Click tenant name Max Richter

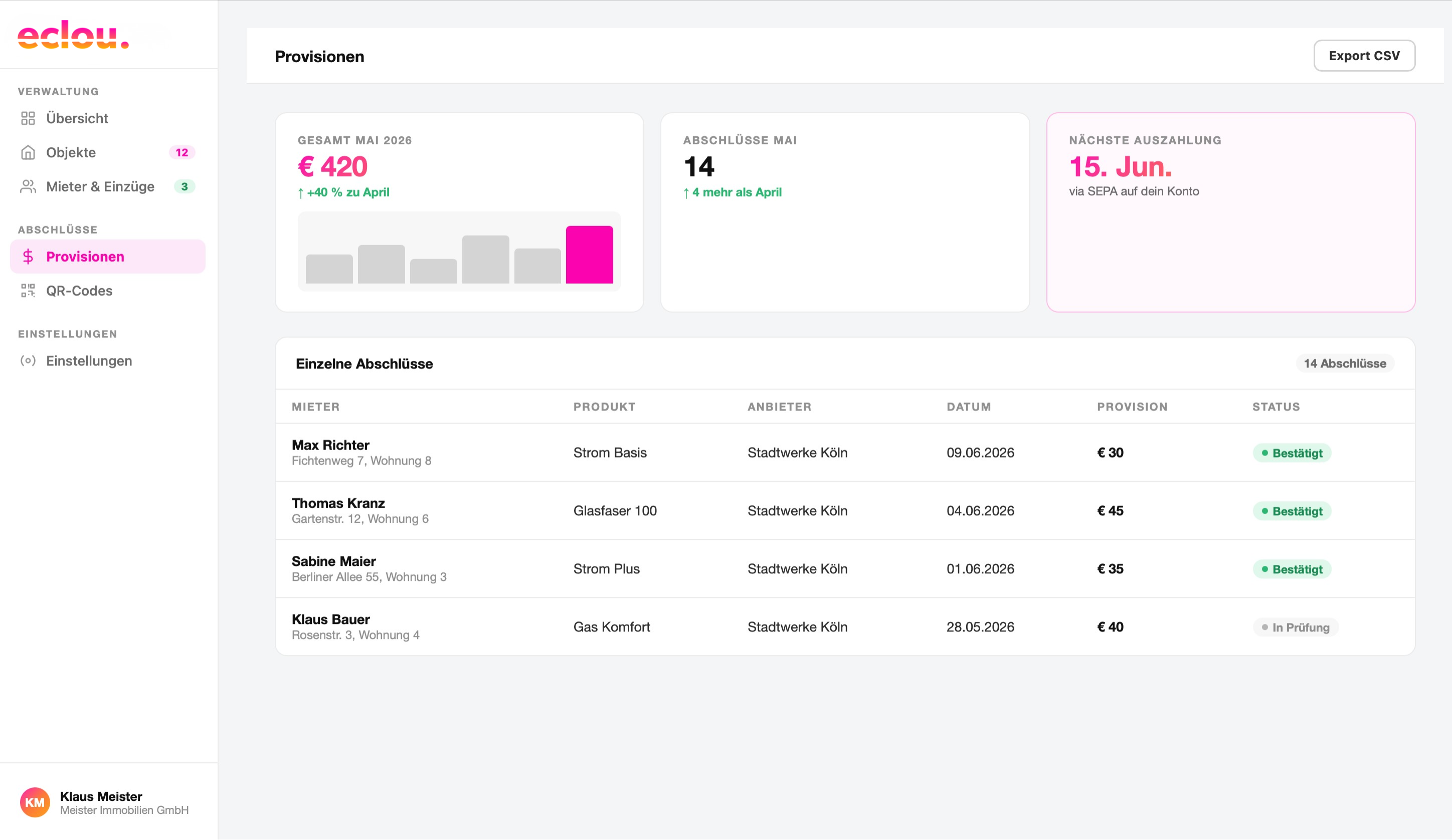[330, 445]
